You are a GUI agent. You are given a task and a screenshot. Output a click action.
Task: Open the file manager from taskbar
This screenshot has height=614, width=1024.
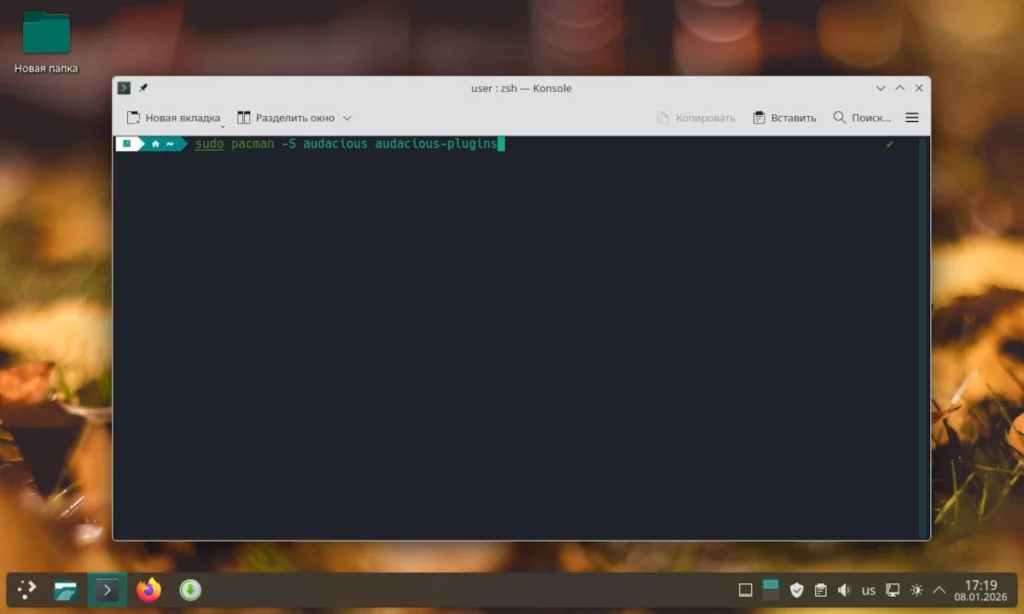(x=65, y=590)
